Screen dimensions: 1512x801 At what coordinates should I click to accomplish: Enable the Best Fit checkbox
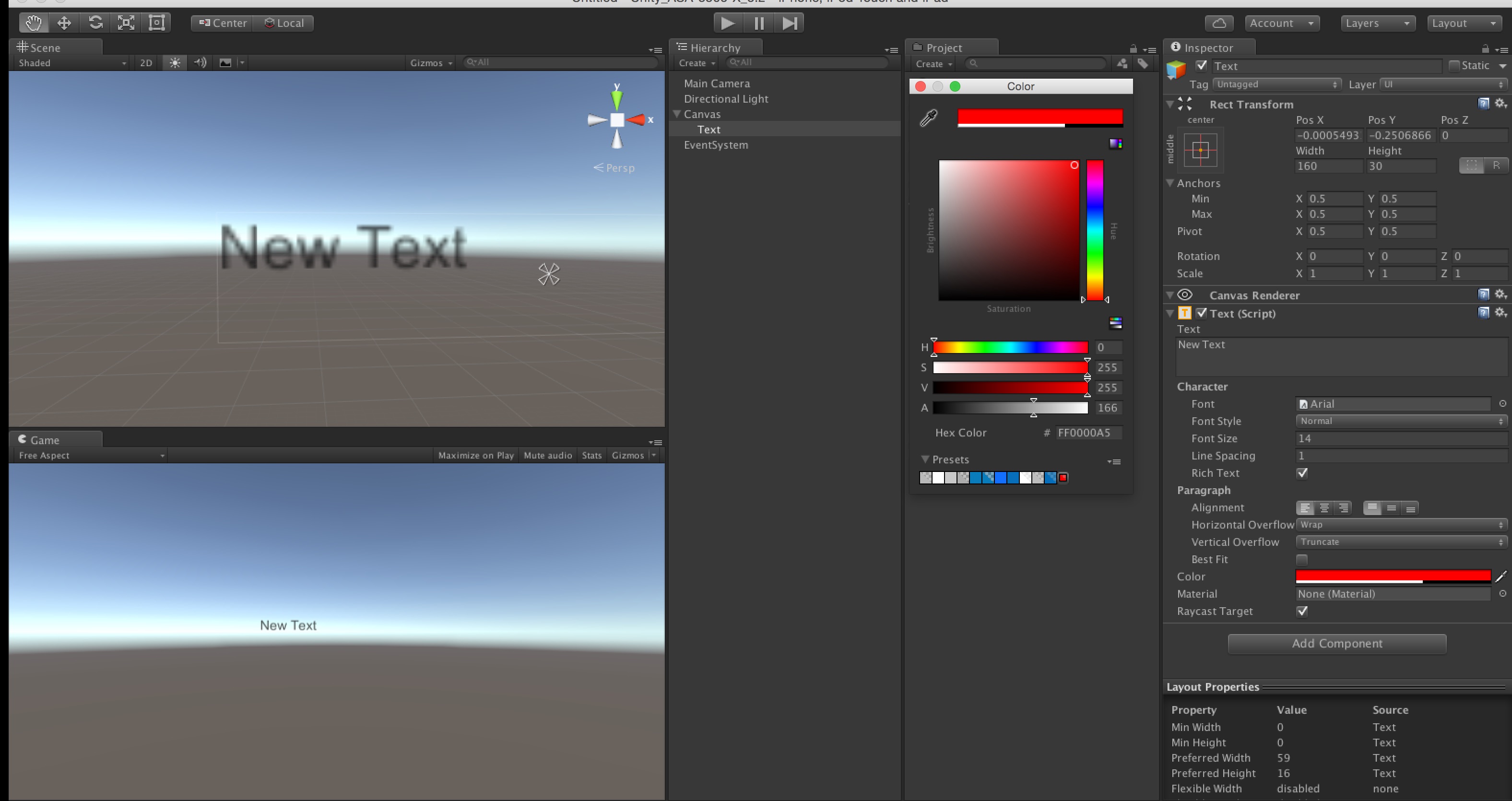point(1302,559)
